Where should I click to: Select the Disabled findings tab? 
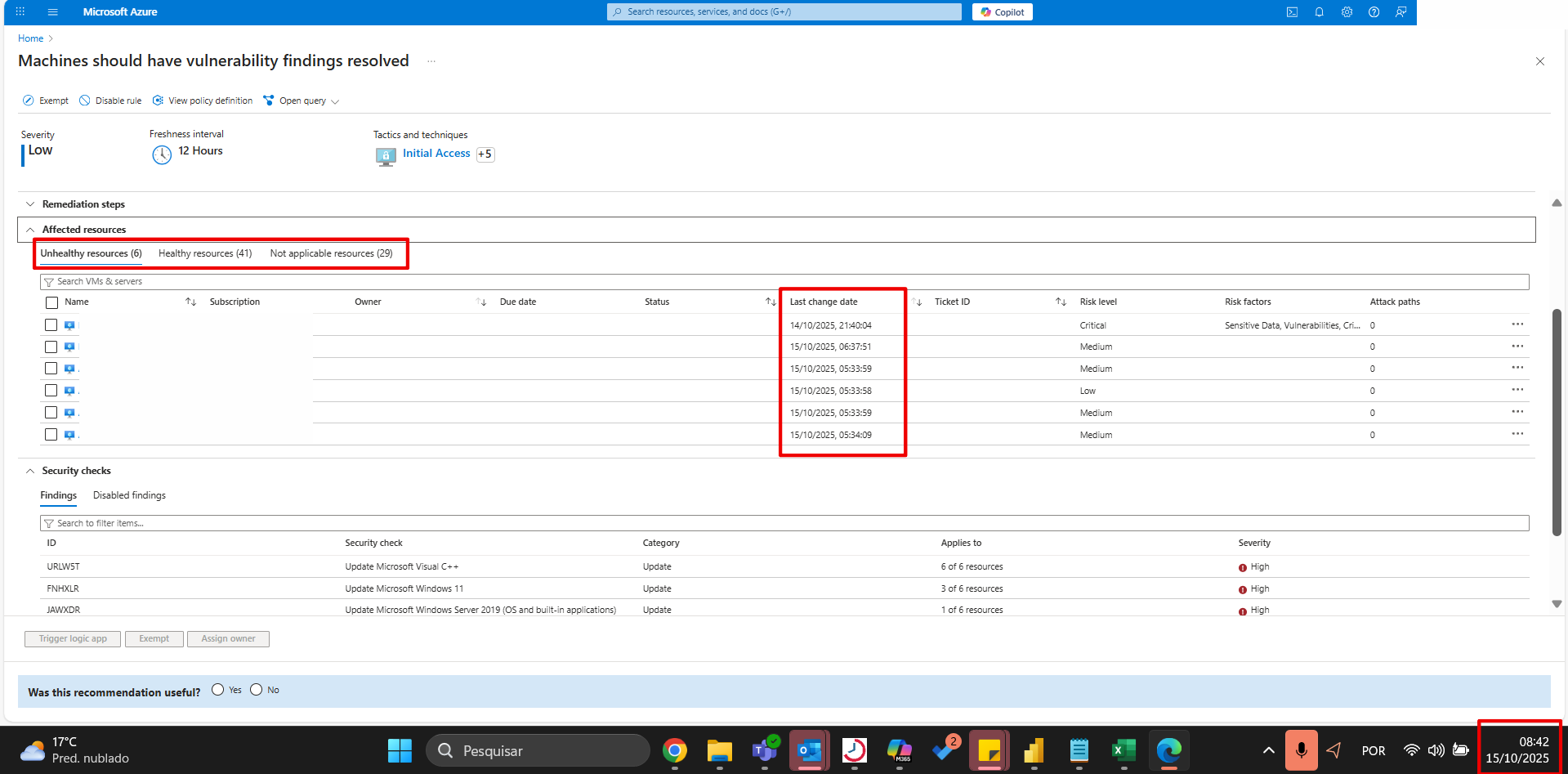129,495
